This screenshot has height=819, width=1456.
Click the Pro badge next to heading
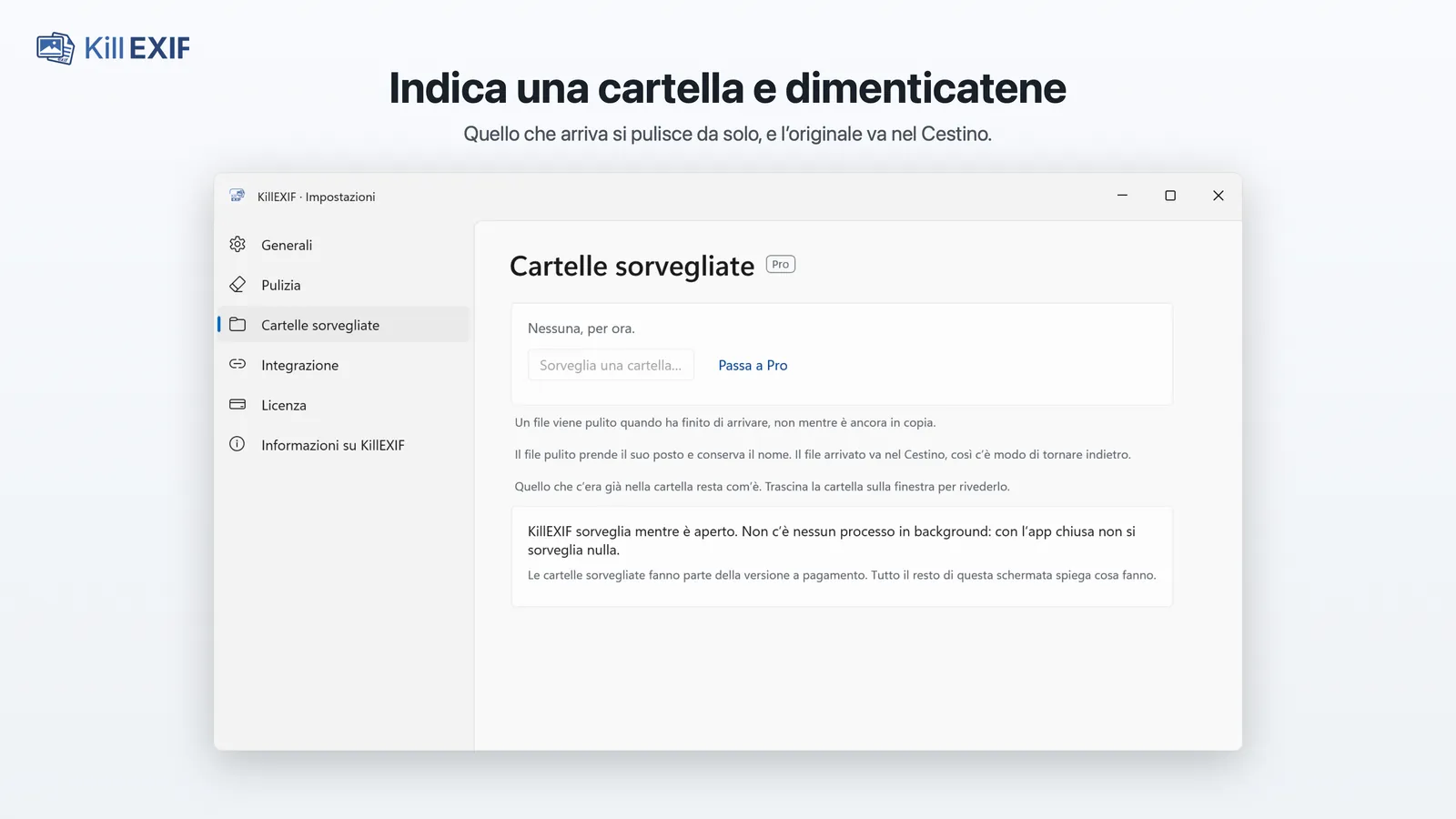coord(781,265)
